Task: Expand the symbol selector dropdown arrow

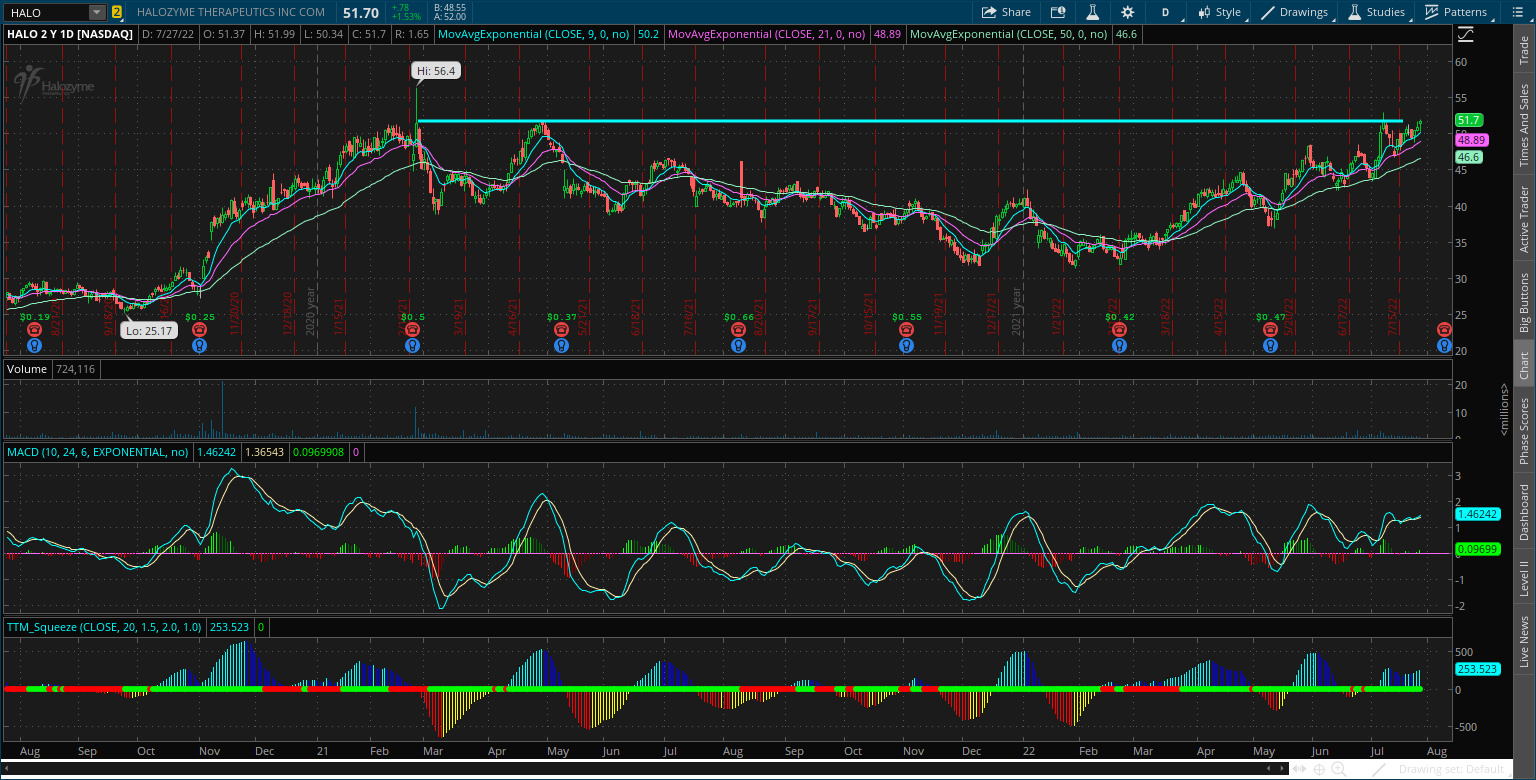Action: (97, 12)
